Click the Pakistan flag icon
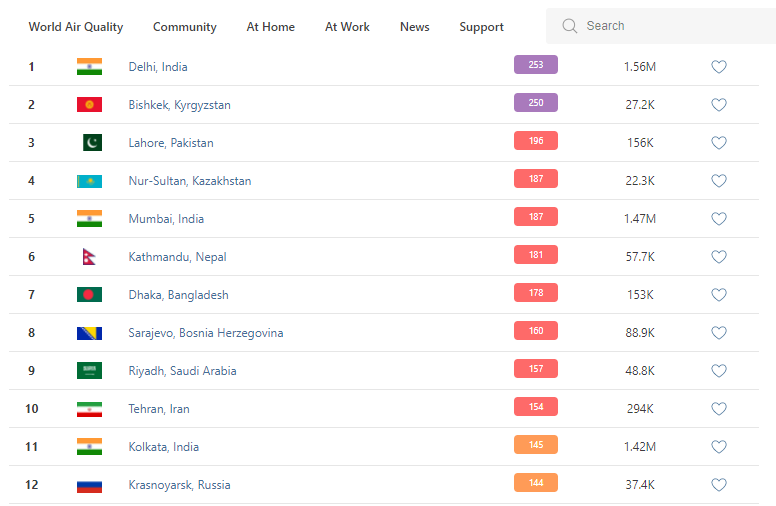This screenshot has height=506, width=776. click(x=91, y=143)
